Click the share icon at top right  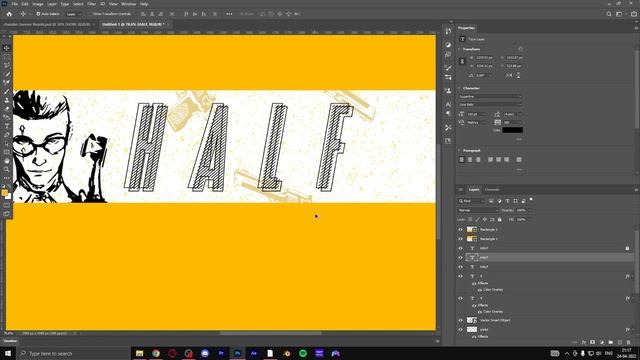click(x=634, y=14)
